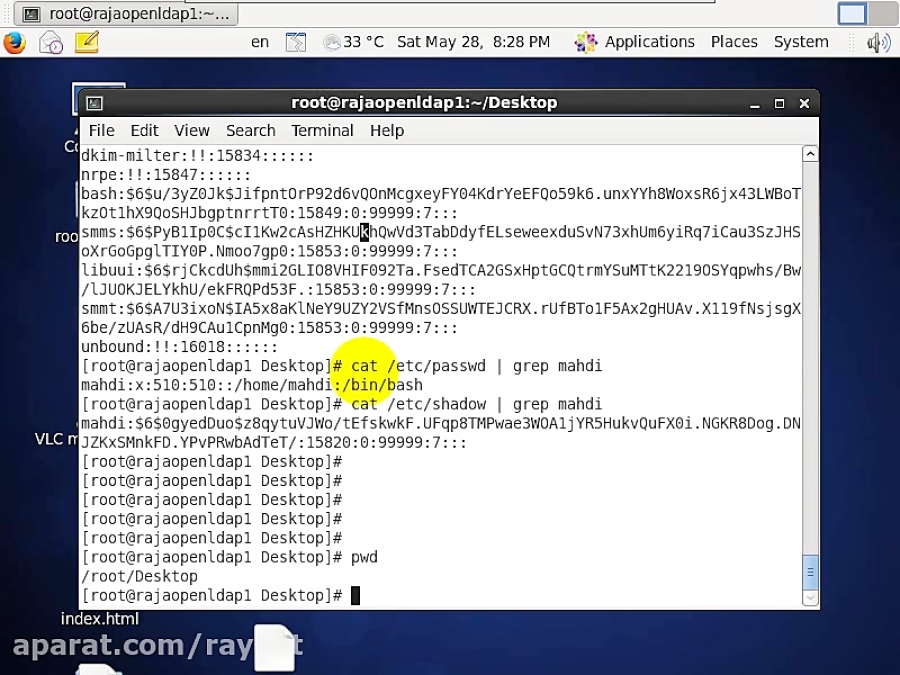Viewport: 900px width, 675px height.
Task: Click the terminal scrollbar up arrow
Action: (810, 152)
